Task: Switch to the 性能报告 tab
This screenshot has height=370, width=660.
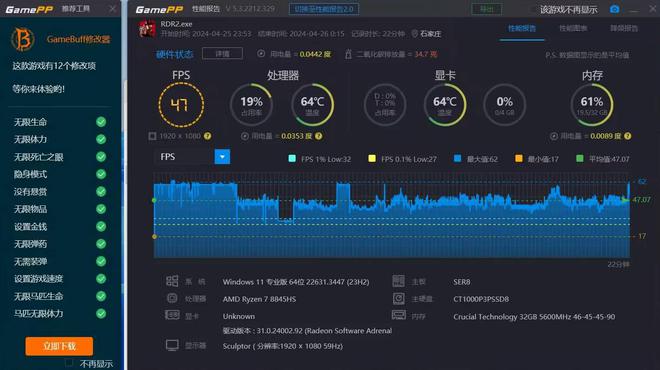Action: point(522,29)
